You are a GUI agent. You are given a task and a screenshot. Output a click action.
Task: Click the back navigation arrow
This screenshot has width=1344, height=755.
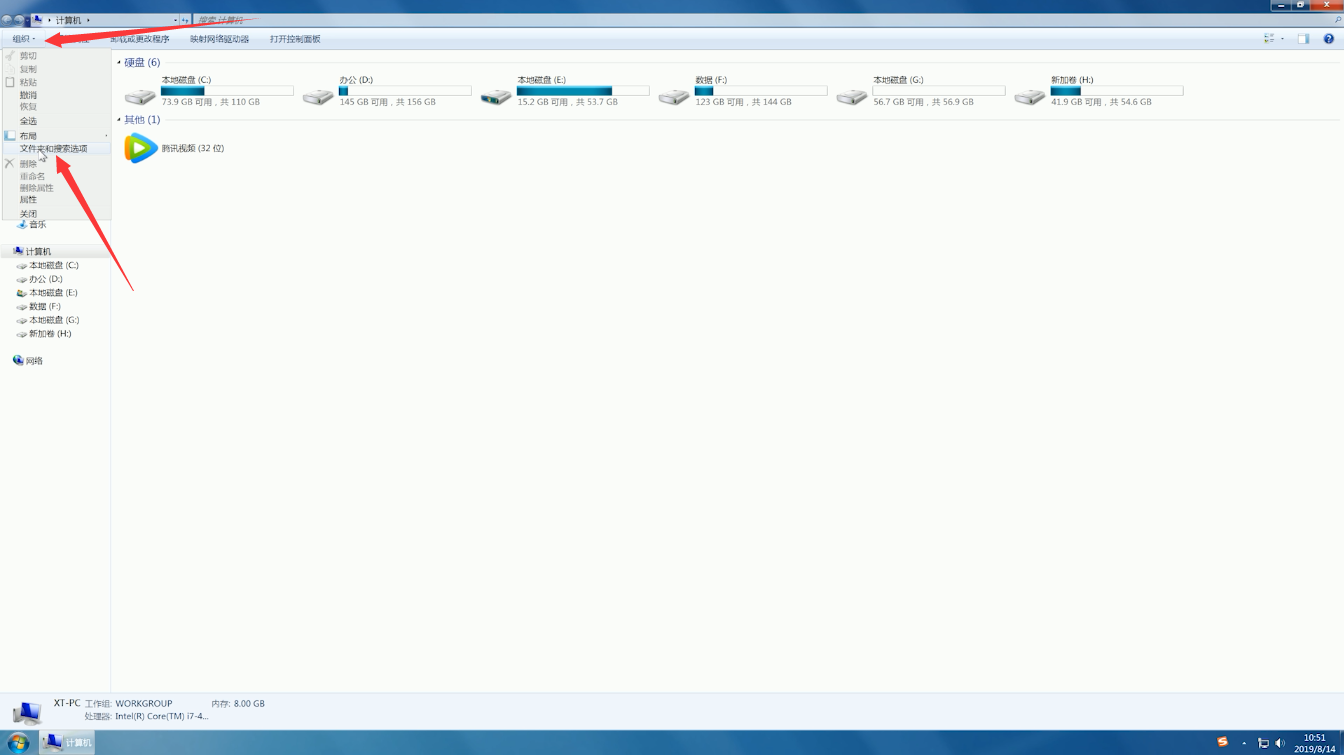[x=7, y=20]
